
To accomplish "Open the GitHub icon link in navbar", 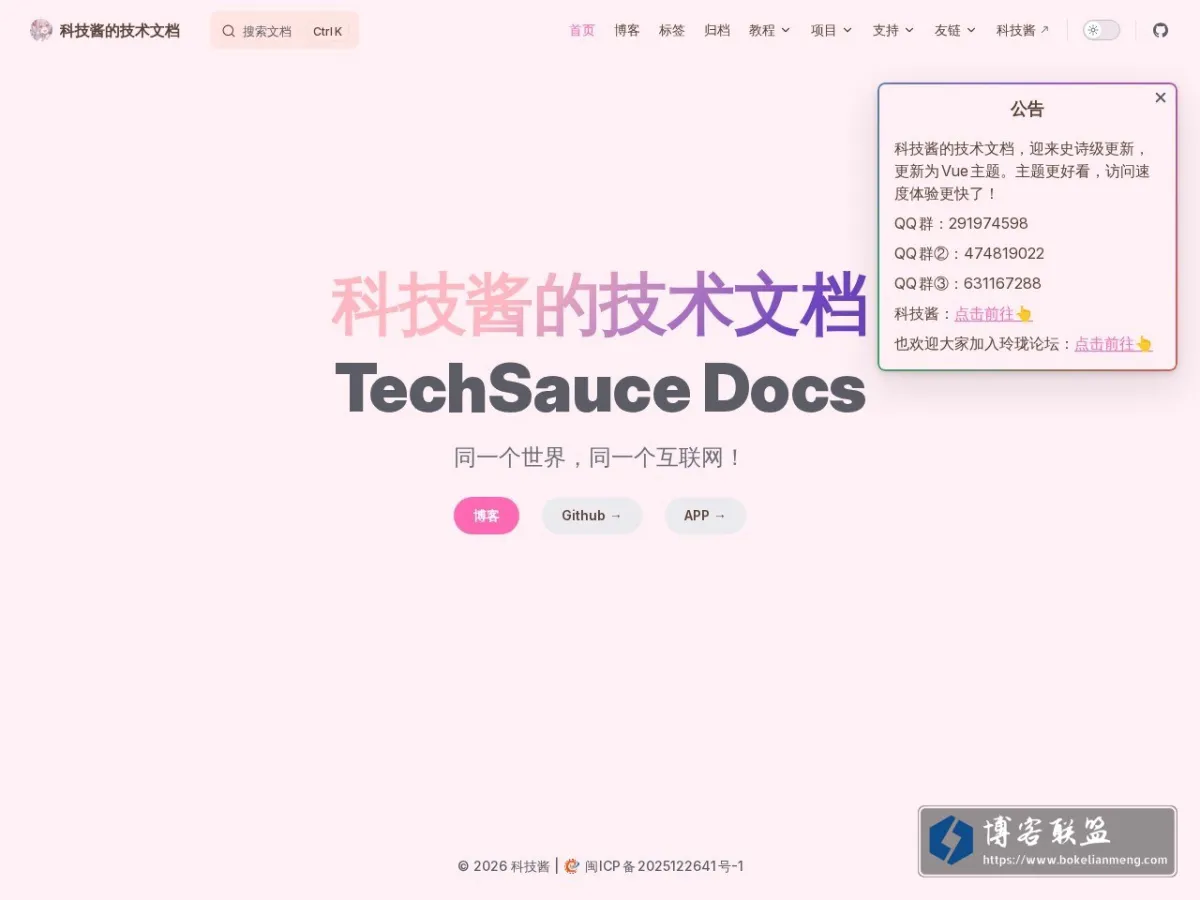I will (x=1160, y=30).
